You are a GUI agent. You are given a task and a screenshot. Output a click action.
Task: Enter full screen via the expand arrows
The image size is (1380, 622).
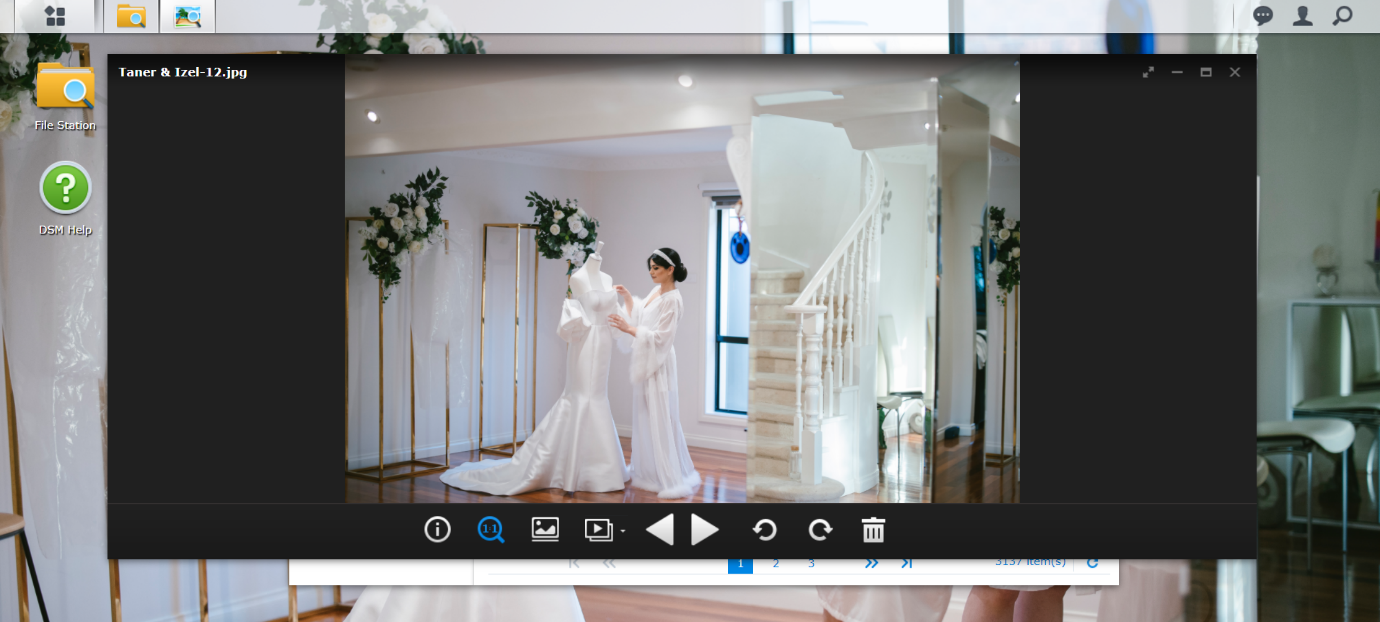[1148, 72]
